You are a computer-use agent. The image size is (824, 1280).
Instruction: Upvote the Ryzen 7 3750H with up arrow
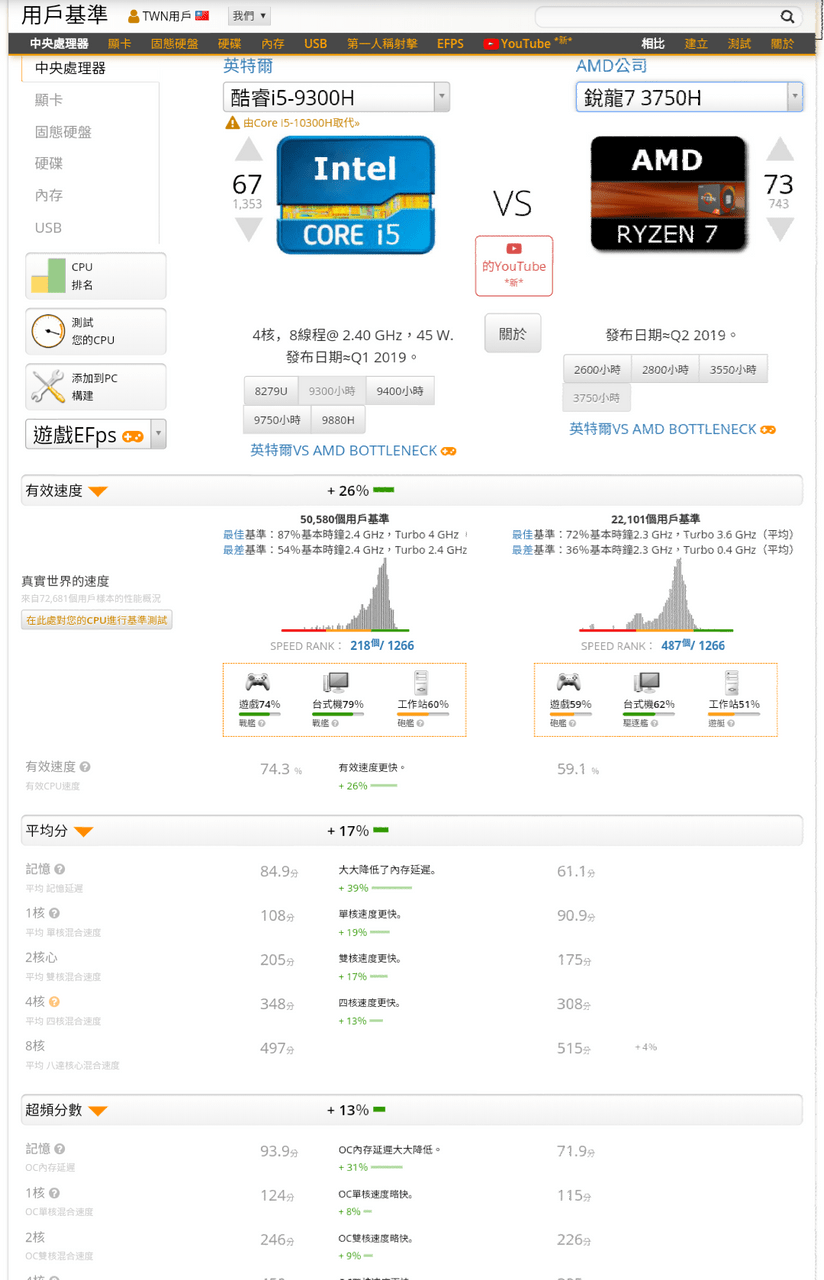pyautogui.click(x=780, y=149)
